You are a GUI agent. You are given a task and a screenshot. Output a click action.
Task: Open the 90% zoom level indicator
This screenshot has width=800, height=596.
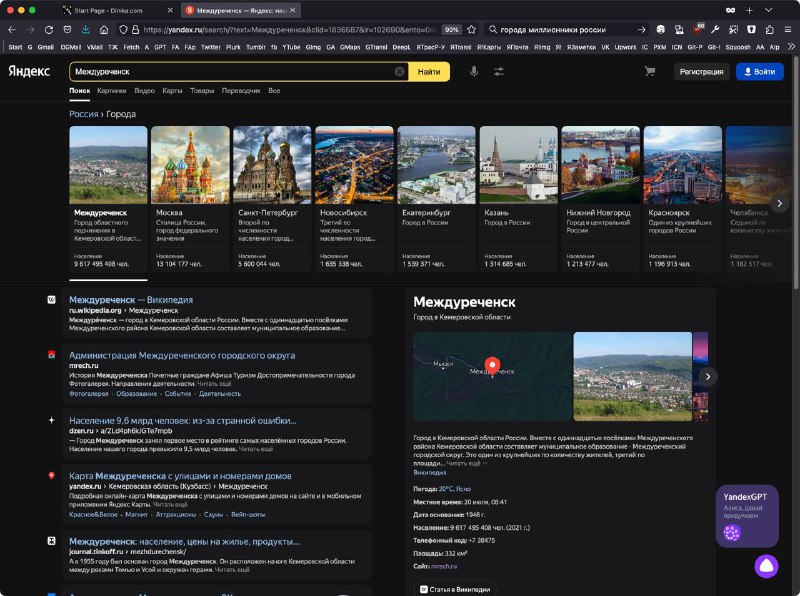[452, 30]
